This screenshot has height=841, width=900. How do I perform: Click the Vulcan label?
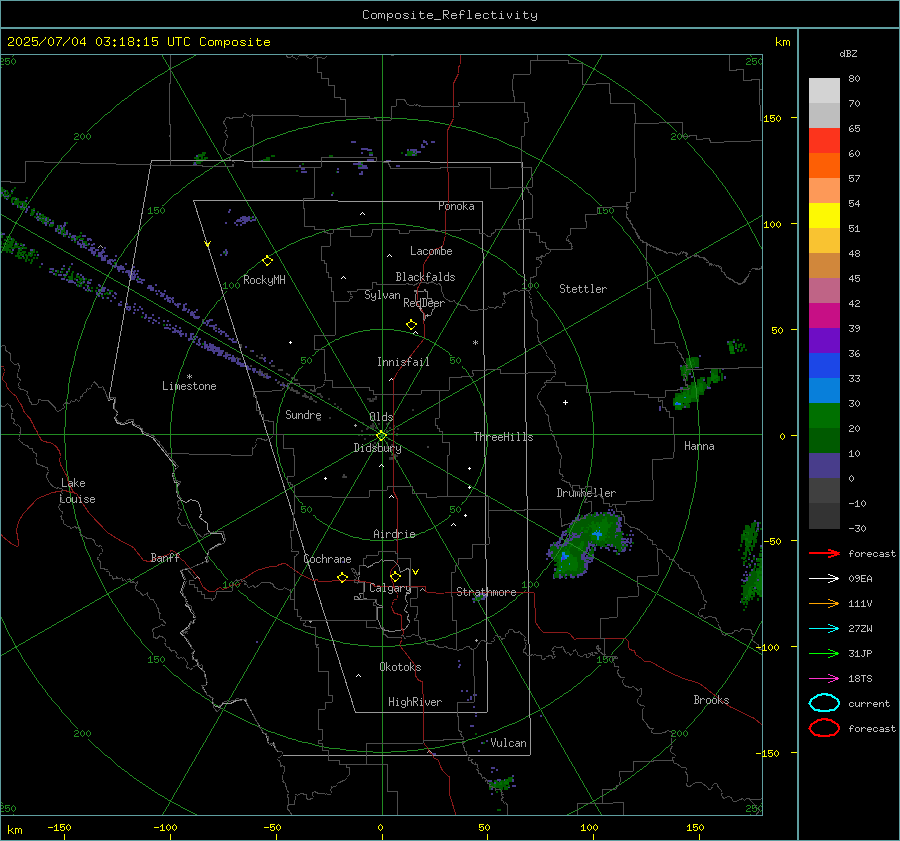[x=508, y=743]
